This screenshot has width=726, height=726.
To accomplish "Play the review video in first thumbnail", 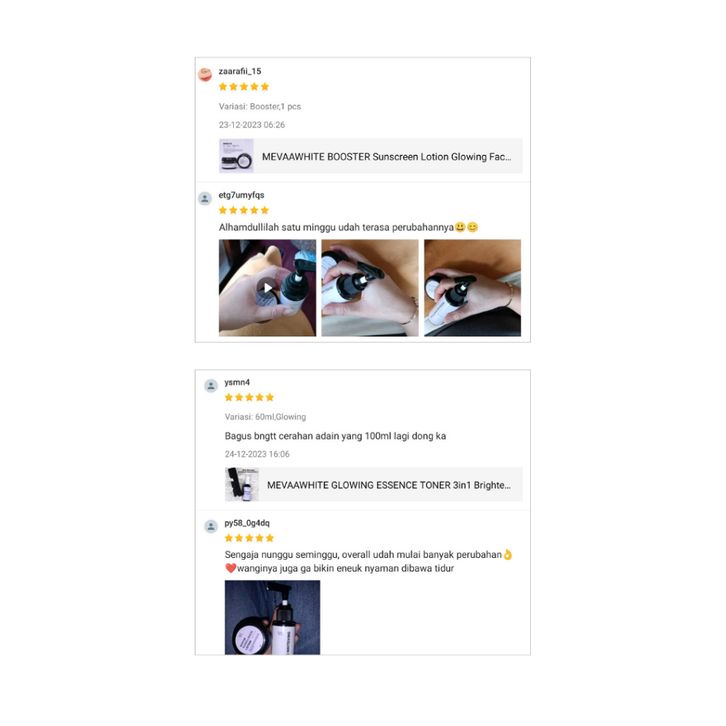I will coord(267,288).
